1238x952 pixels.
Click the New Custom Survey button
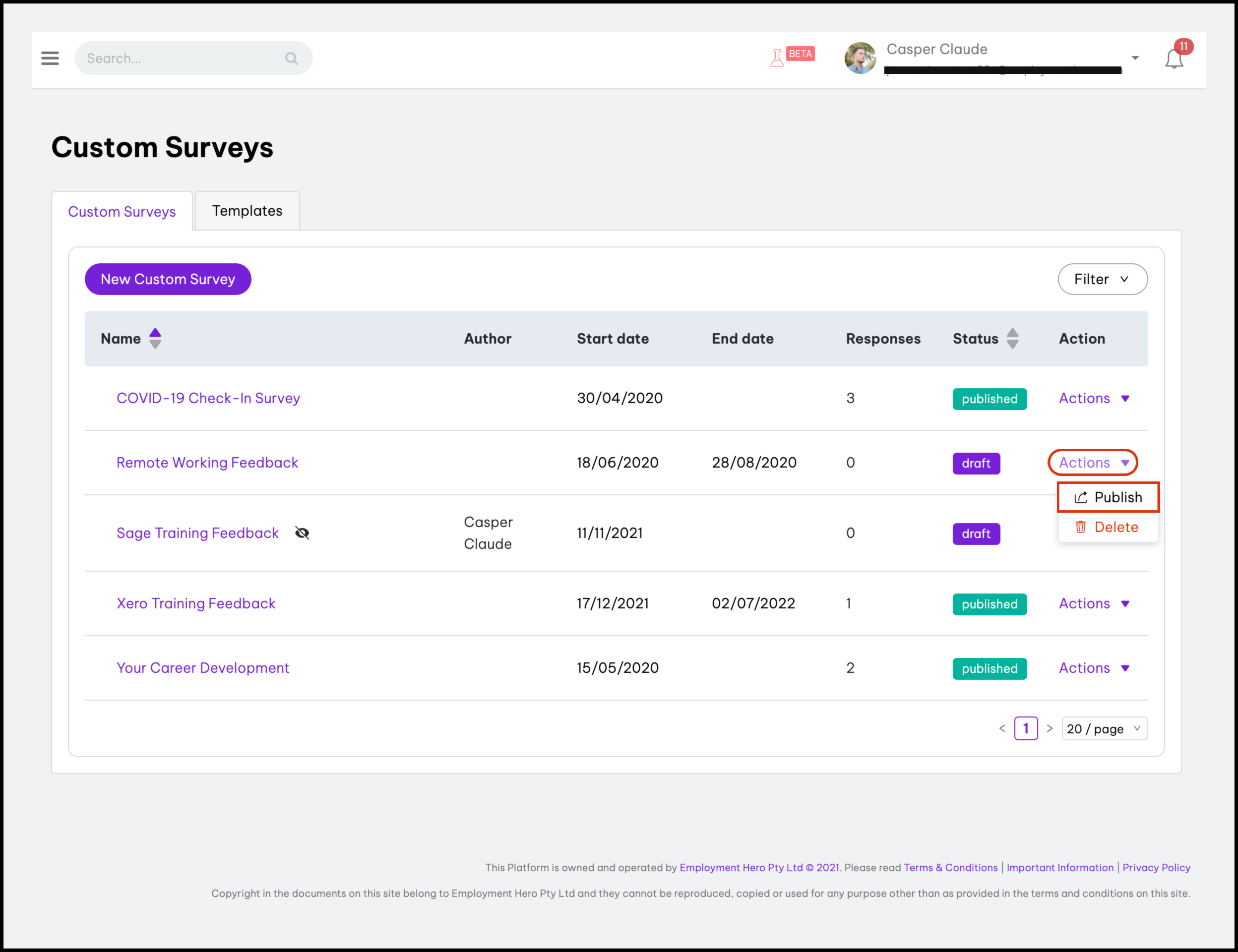[168, 279]
